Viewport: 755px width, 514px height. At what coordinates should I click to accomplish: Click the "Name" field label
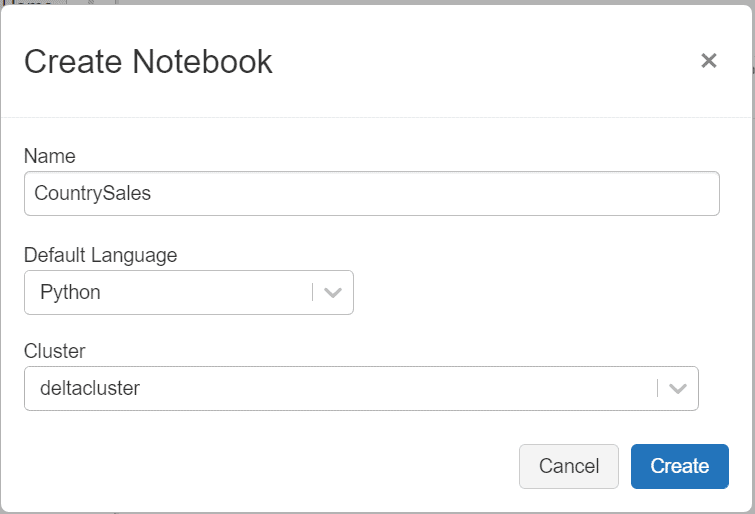tap(50, 156)
